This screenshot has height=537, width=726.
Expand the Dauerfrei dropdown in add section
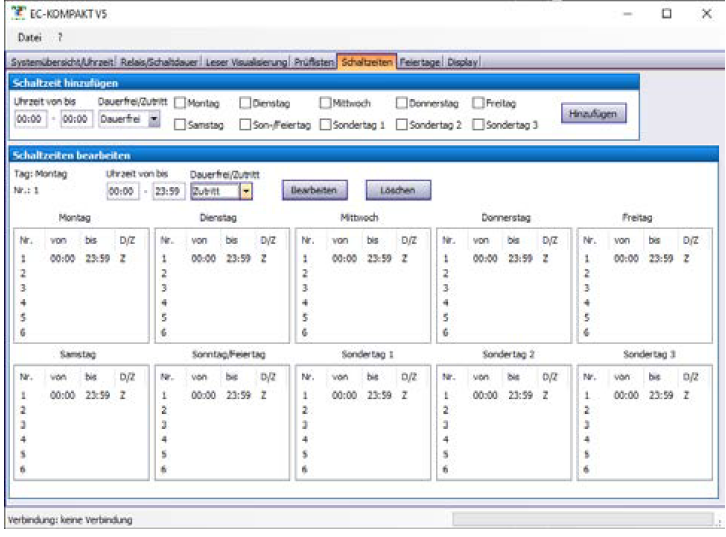point(154,119)
